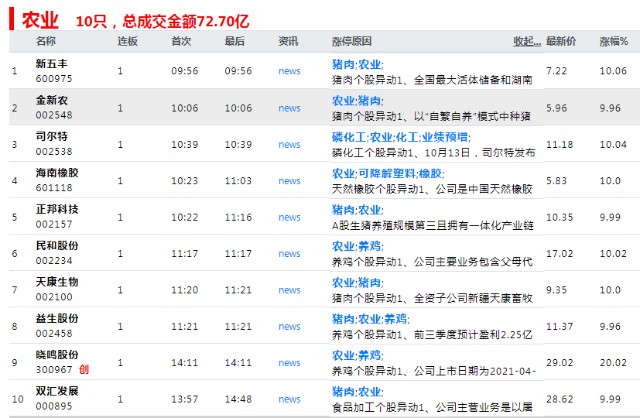Click price 29.02 for 晓鸣股份

560,362
